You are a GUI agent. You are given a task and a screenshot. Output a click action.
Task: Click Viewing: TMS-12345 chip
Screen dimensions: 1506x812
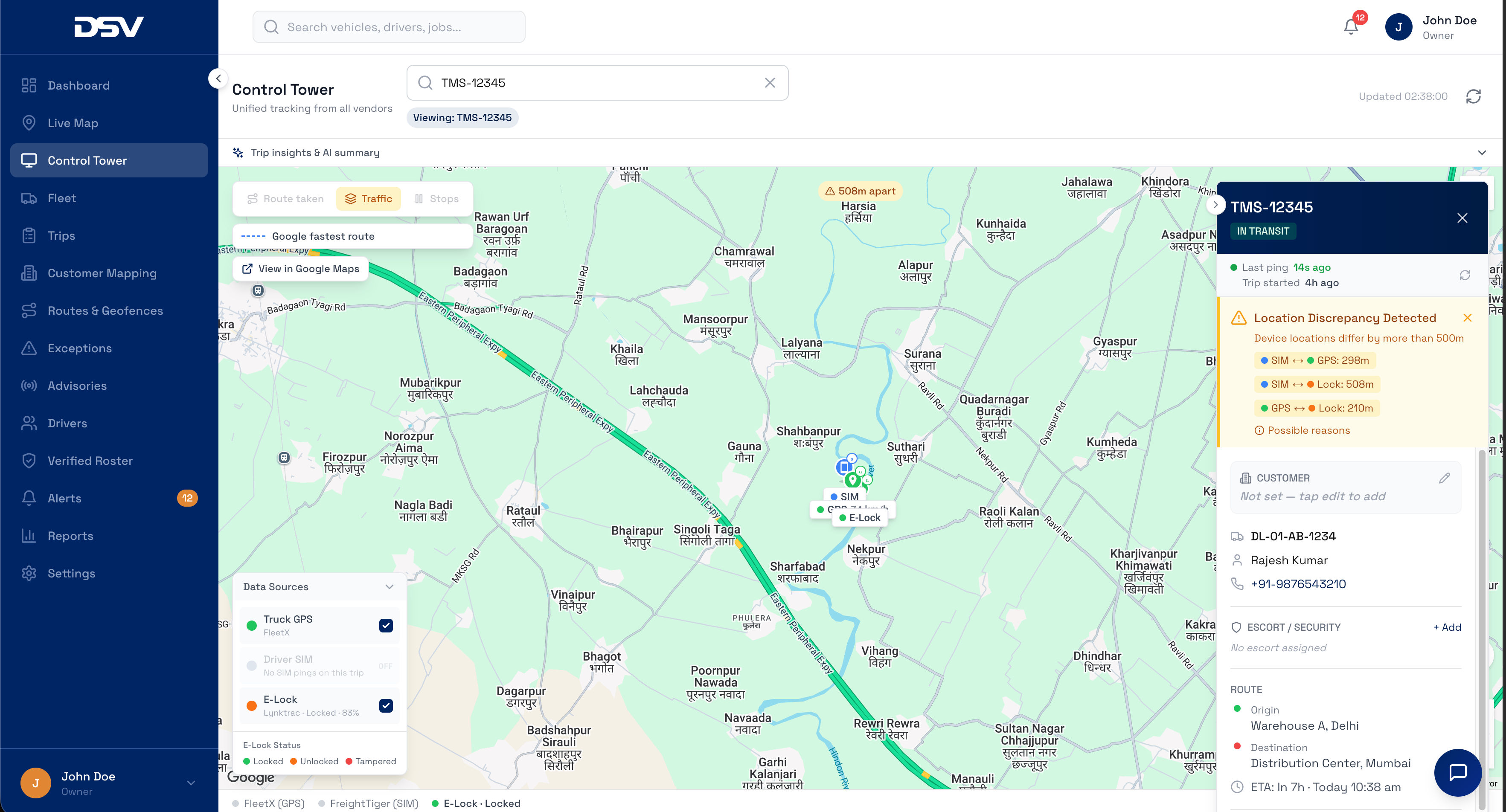click(462, 118)
